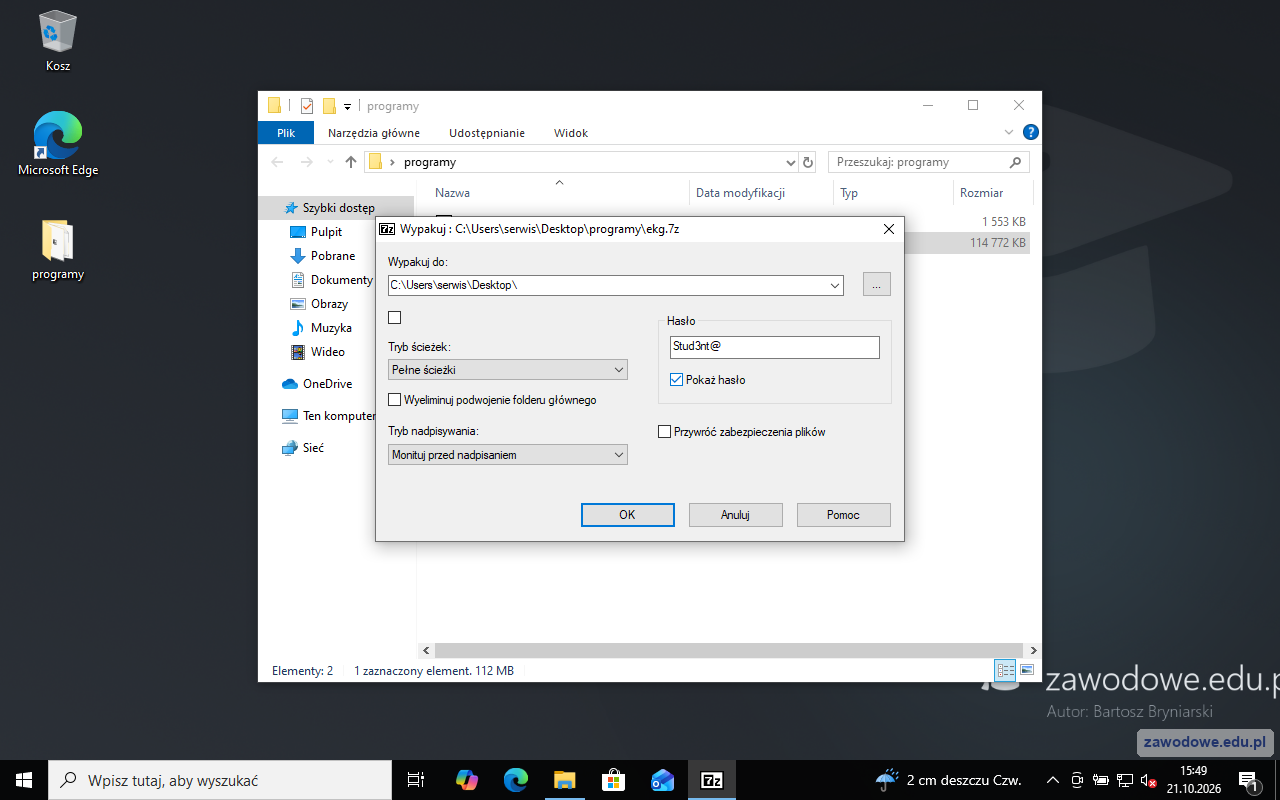Open the Kosz recycle bin icon
Image resolution: width=1280 pixels, height=800 pixels.
tap(58, 42)
